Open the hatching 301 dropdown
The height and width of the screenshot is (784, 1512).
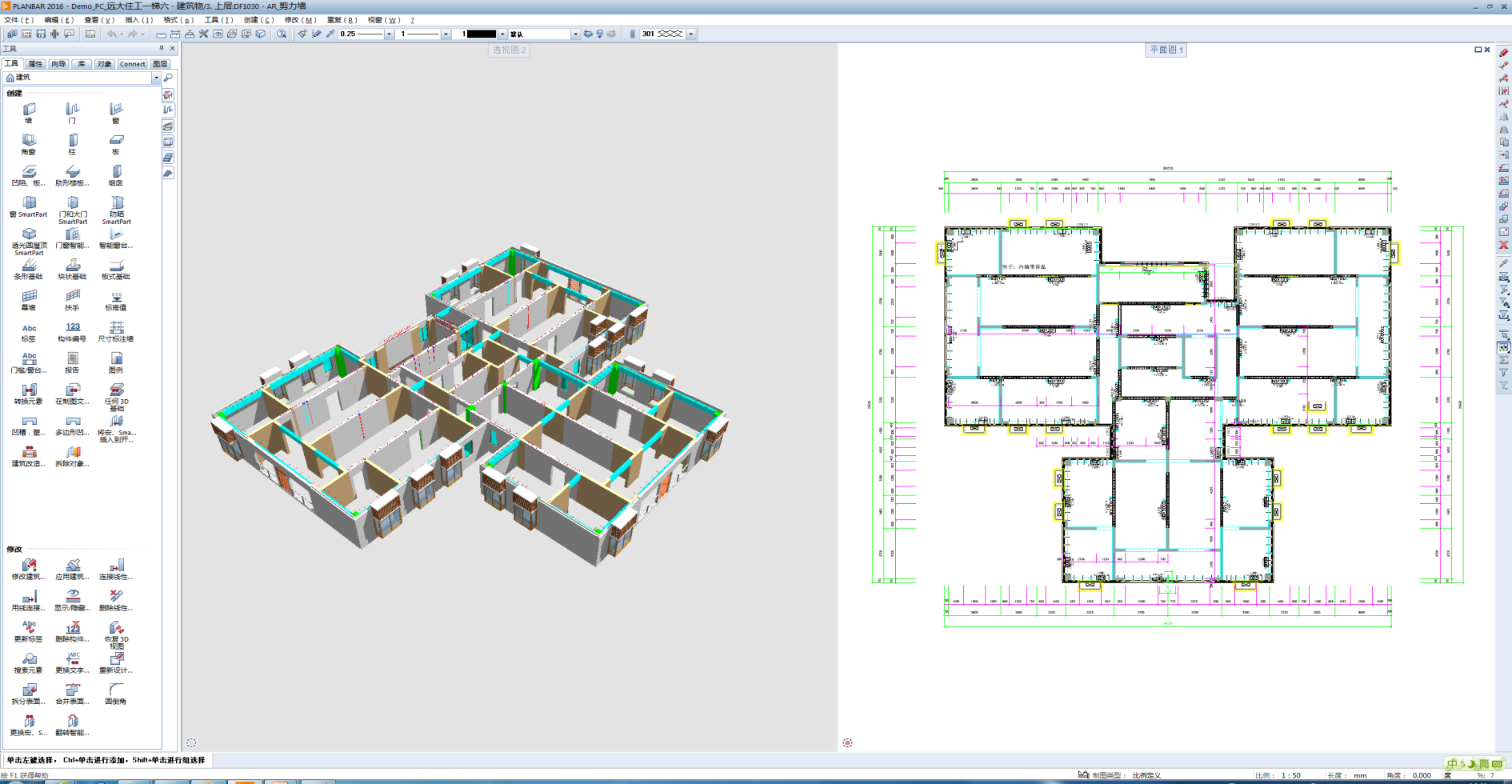690,34
